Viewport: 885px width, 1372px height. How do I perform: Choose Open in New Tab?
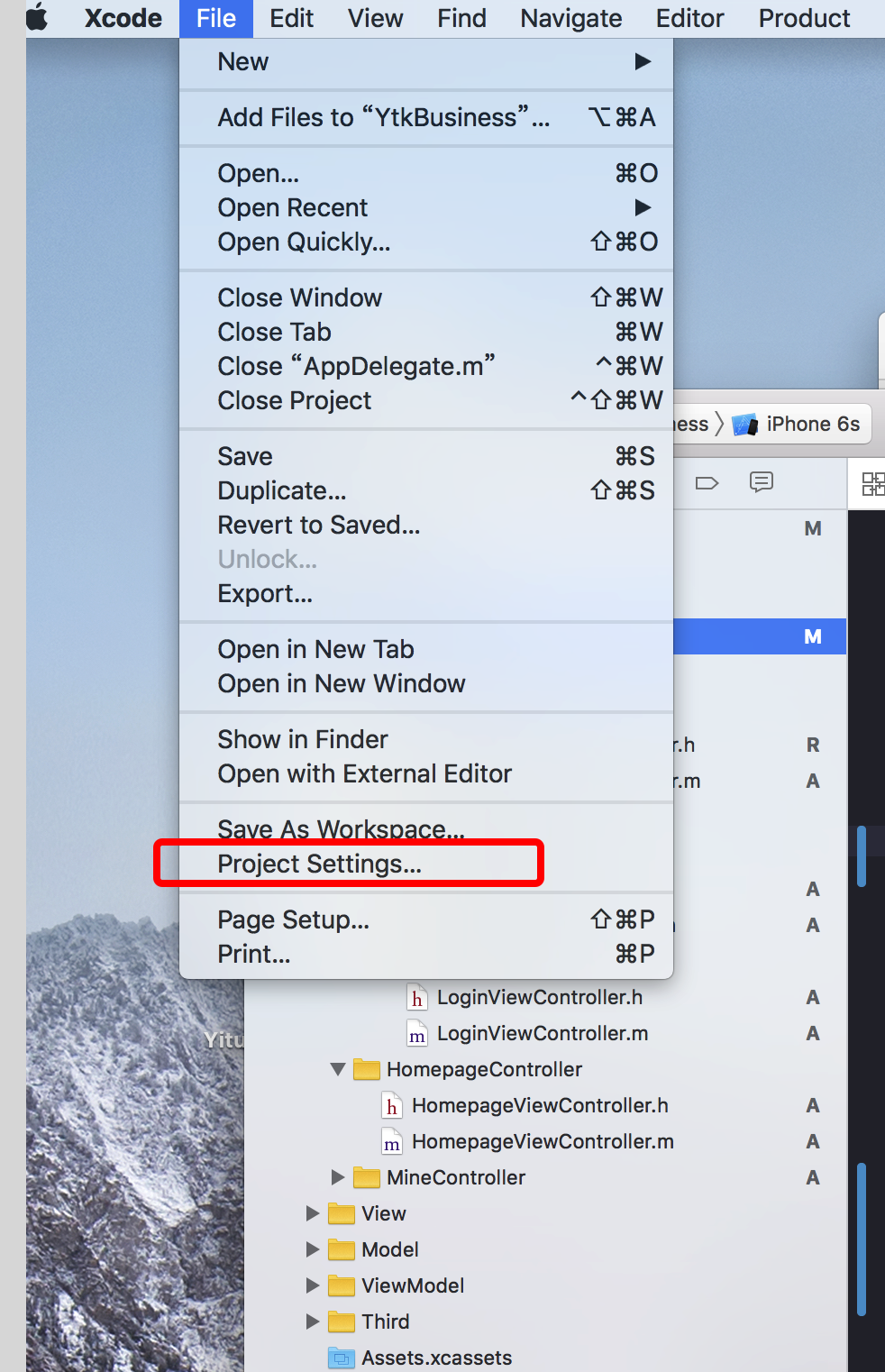coord(426,649)
